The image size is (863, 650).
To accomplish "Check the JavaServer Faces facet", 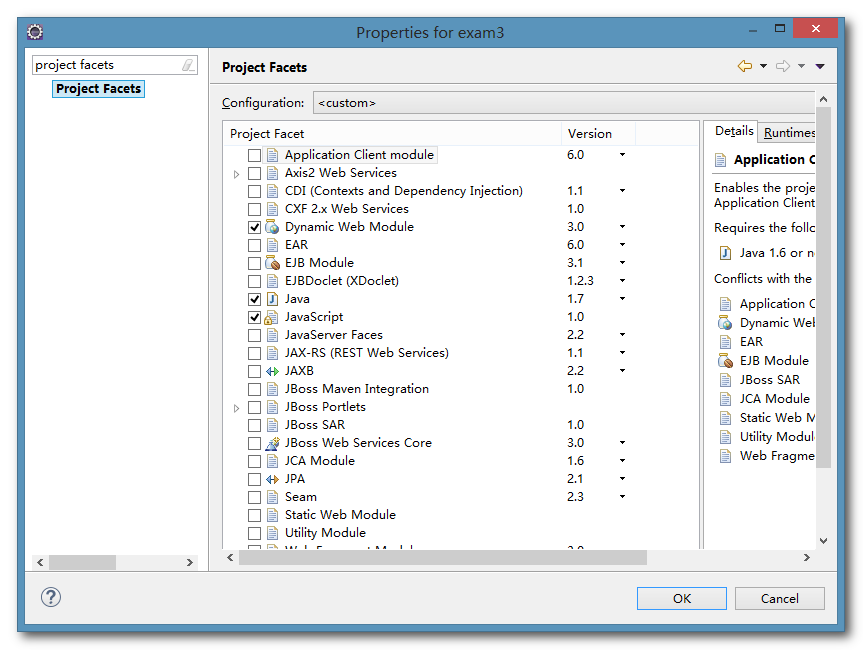I will click(254, 335).
